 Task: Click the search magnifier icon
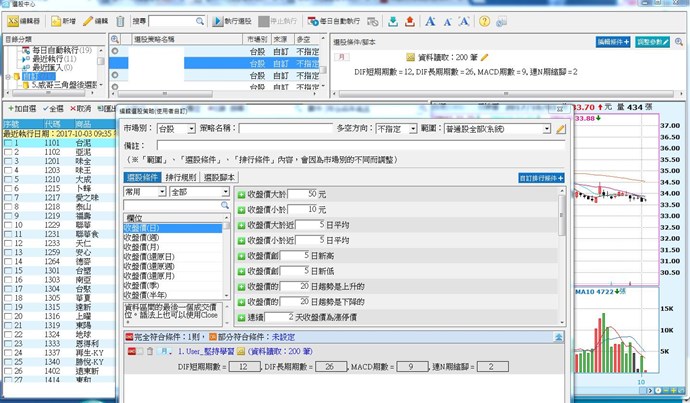pyautogui.click(x=200, y=20)
